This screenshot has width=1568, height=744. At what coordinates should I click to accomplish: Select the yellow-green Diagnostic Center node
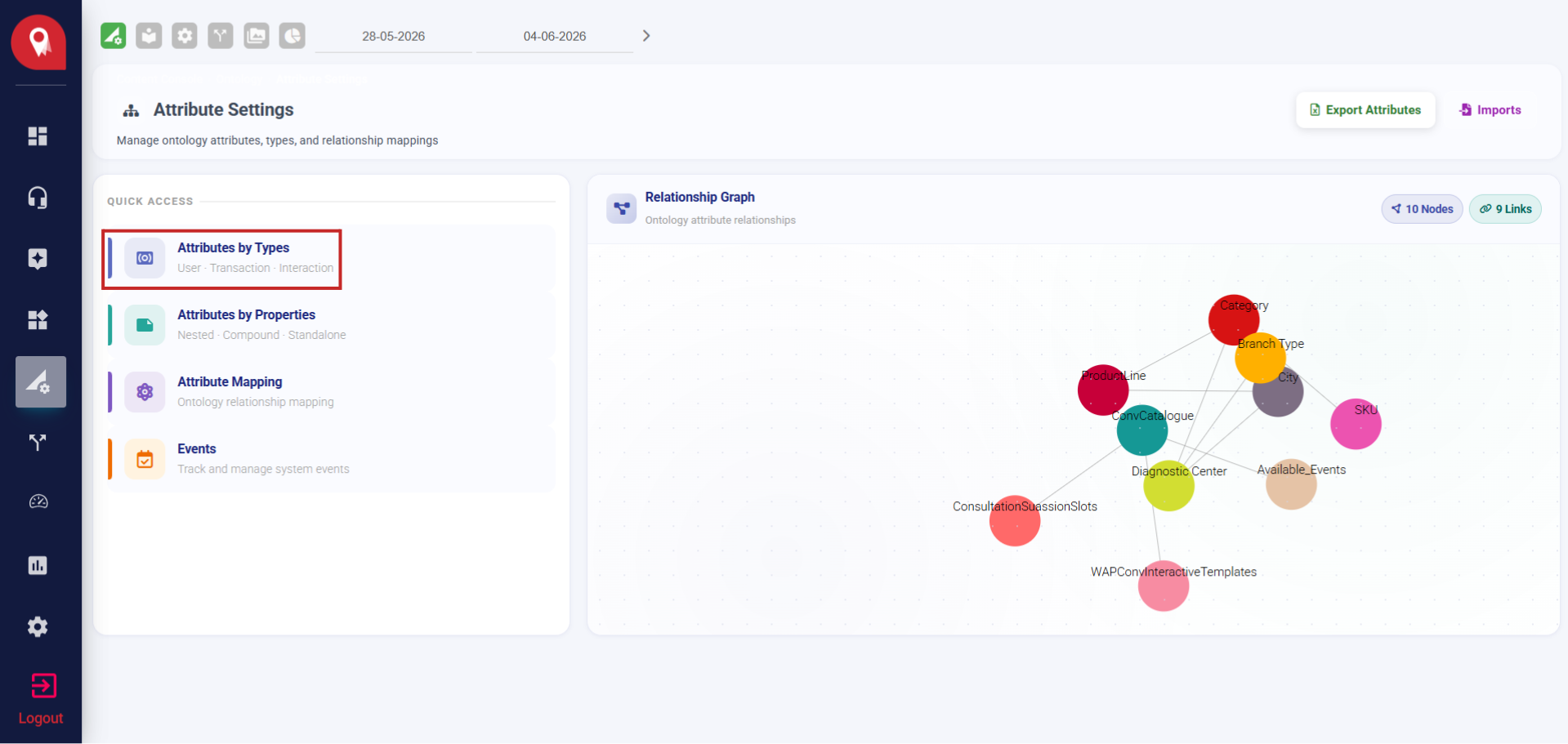1168,486
